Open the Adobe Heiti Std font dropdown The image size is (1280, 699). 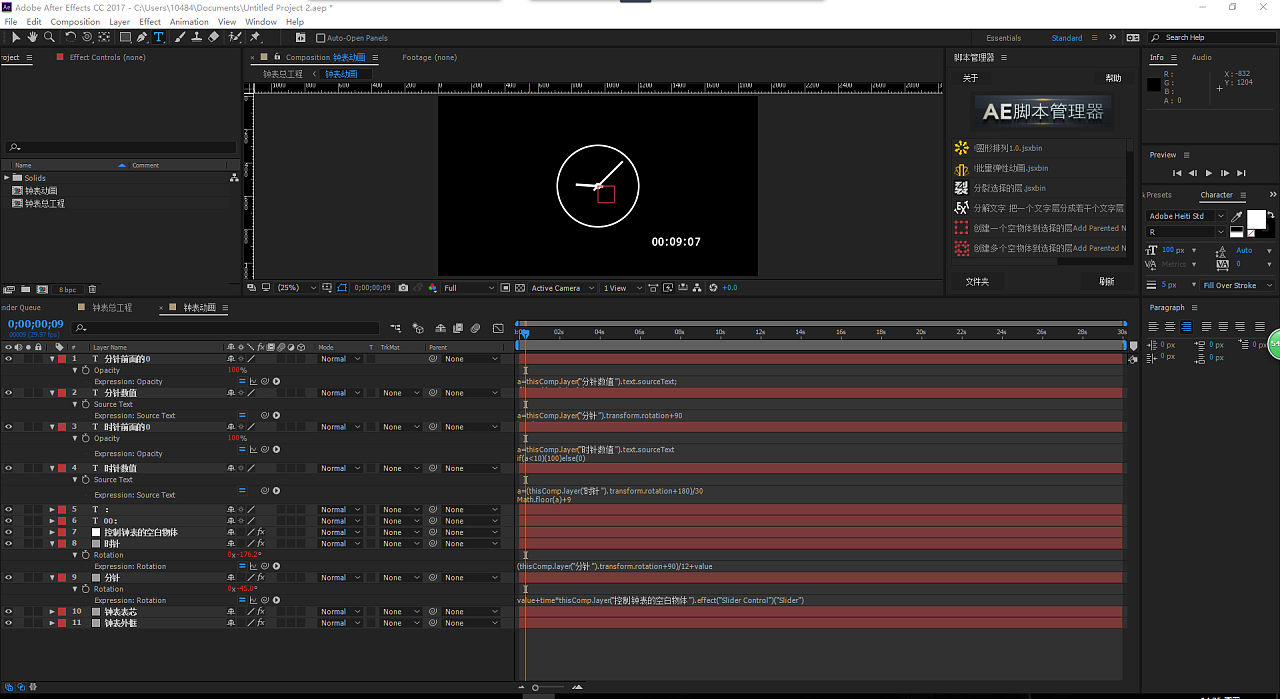(1186, 216)
